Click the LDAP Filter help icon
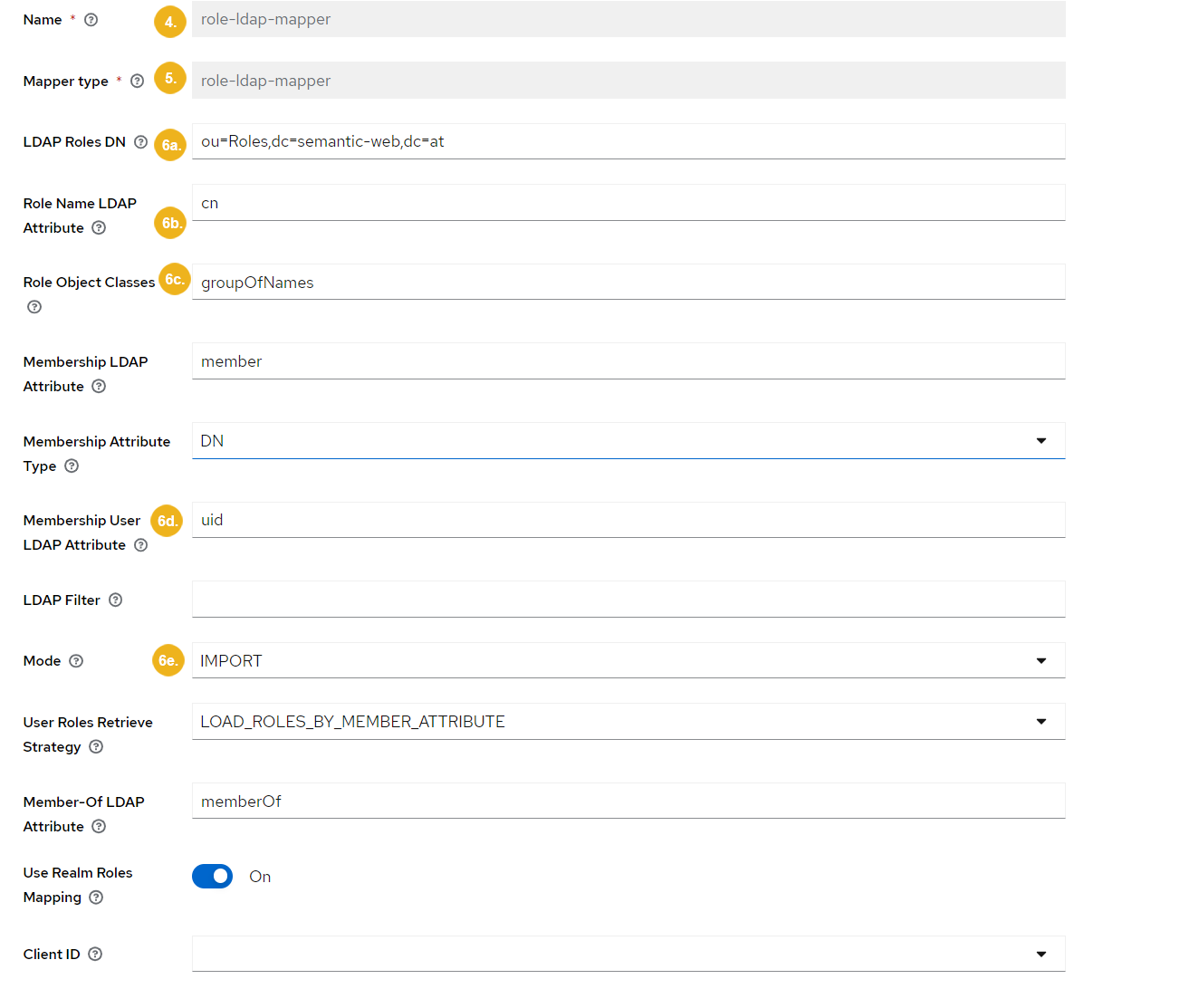Image resolution: width=1189 pixels, height=1008 pixels. pyautogui.click(x=115, y=599)
